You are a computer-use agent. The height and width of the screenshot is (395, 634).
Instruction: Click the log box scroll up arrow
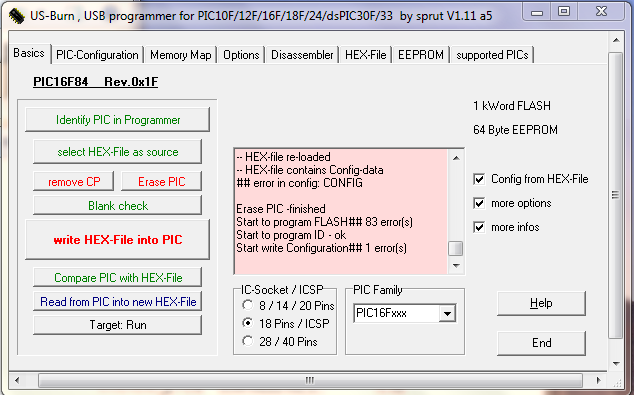click(456, 158)
